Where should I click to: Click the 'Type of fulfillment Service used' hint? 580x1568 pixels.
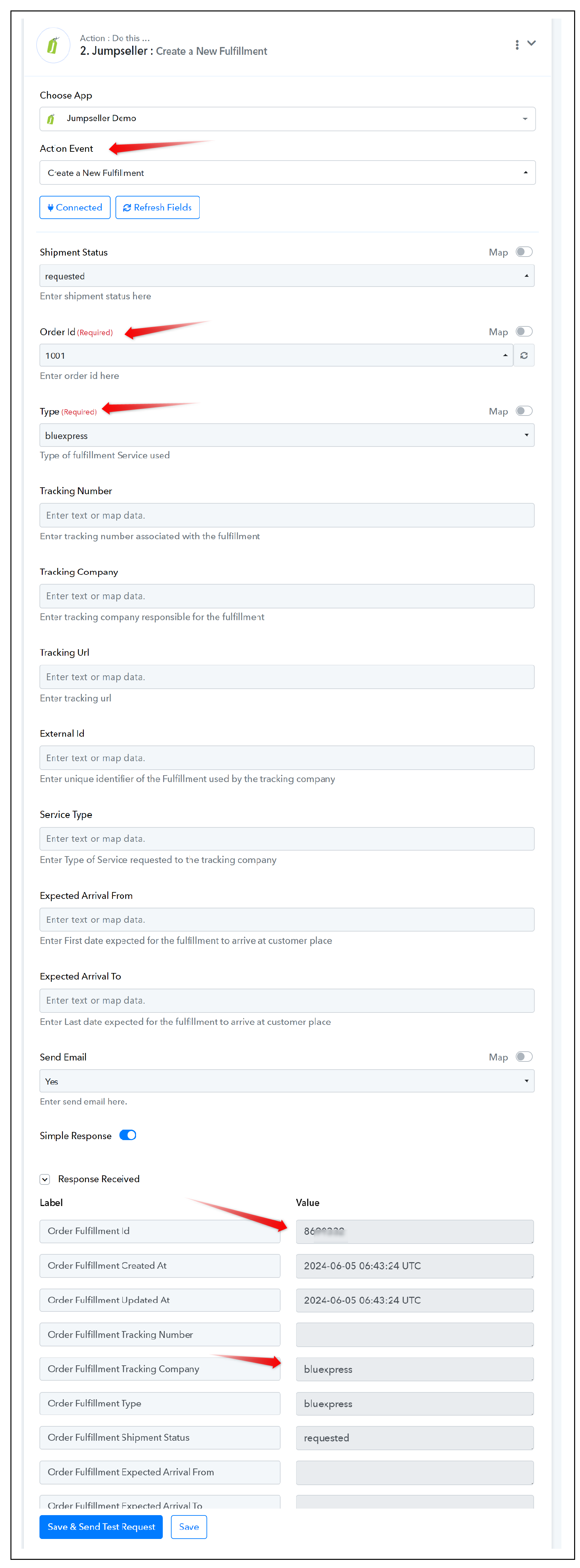(105, 455)
